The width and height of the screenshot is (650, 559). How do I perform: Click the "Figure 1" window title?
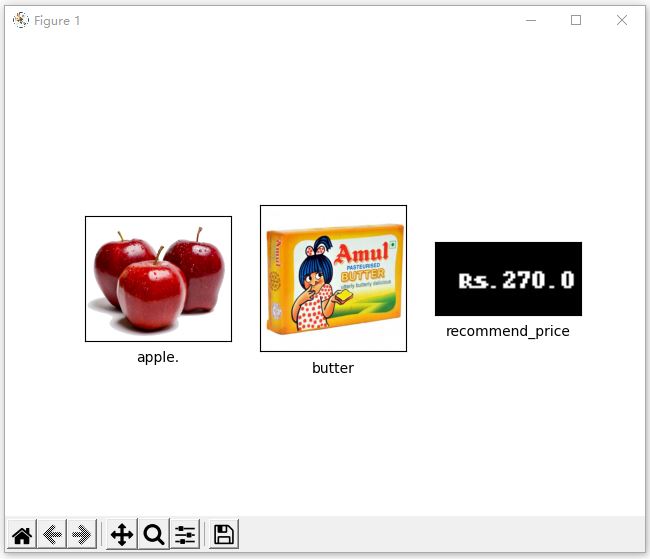point(57,21)
